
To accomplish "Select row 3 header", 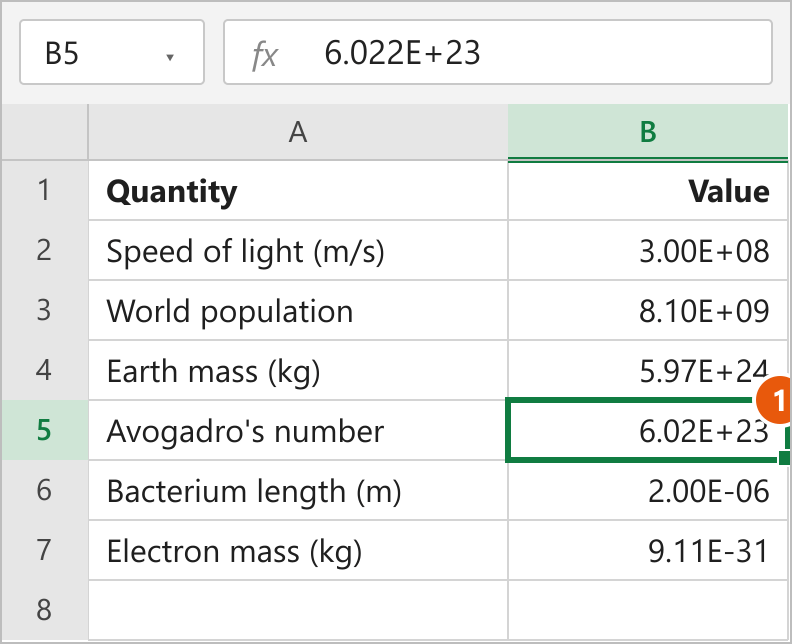I will point(44,310).
